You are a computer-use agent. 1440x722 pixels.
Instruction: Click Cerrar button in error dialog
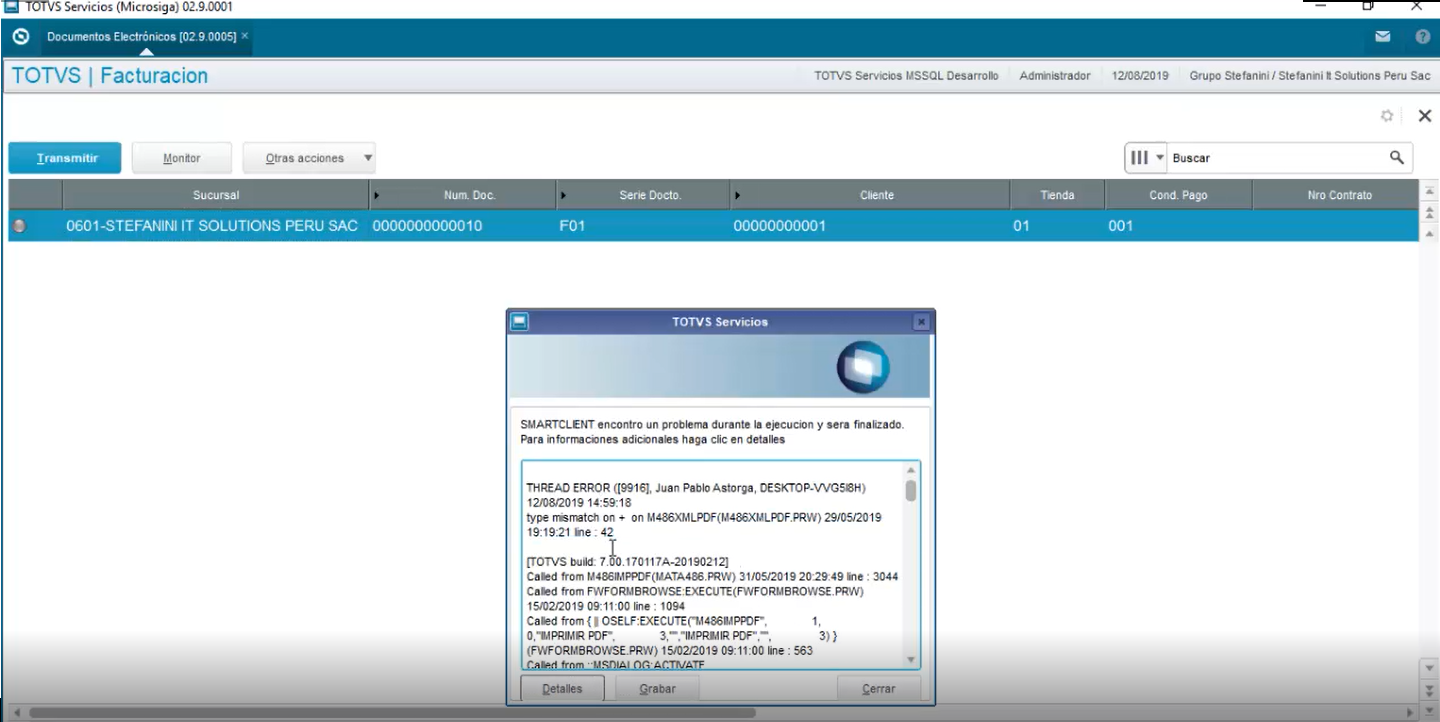(878, 688)
